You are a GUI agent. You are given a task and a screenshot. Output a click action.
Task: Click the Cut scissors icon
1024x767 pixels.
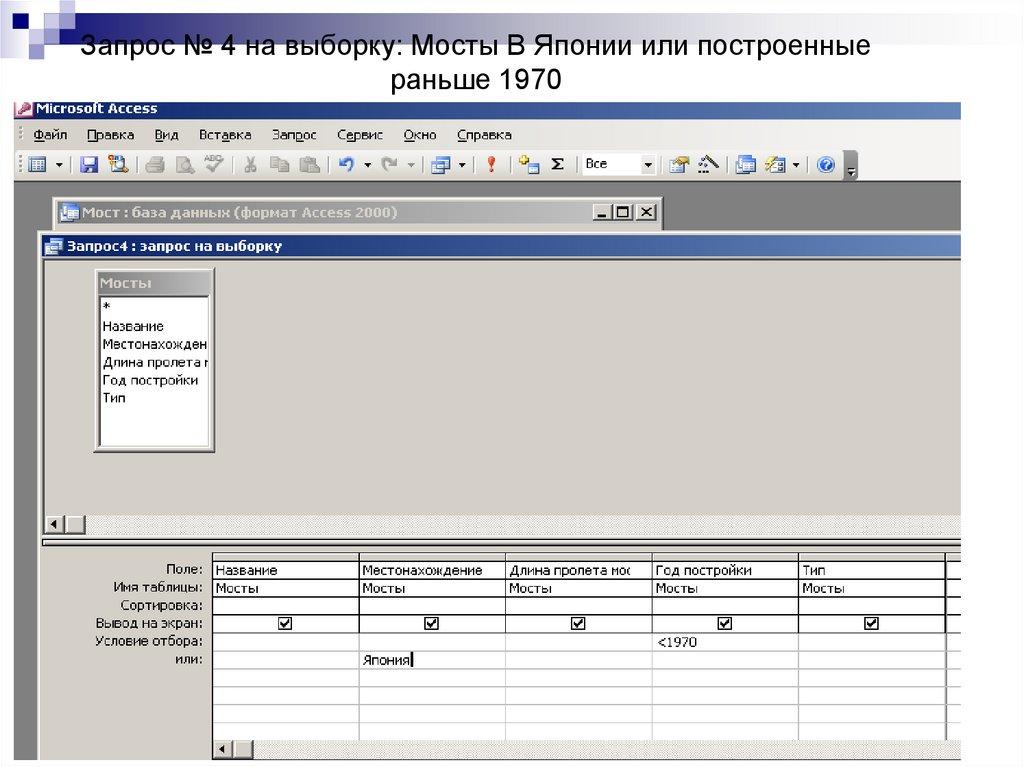250,165
